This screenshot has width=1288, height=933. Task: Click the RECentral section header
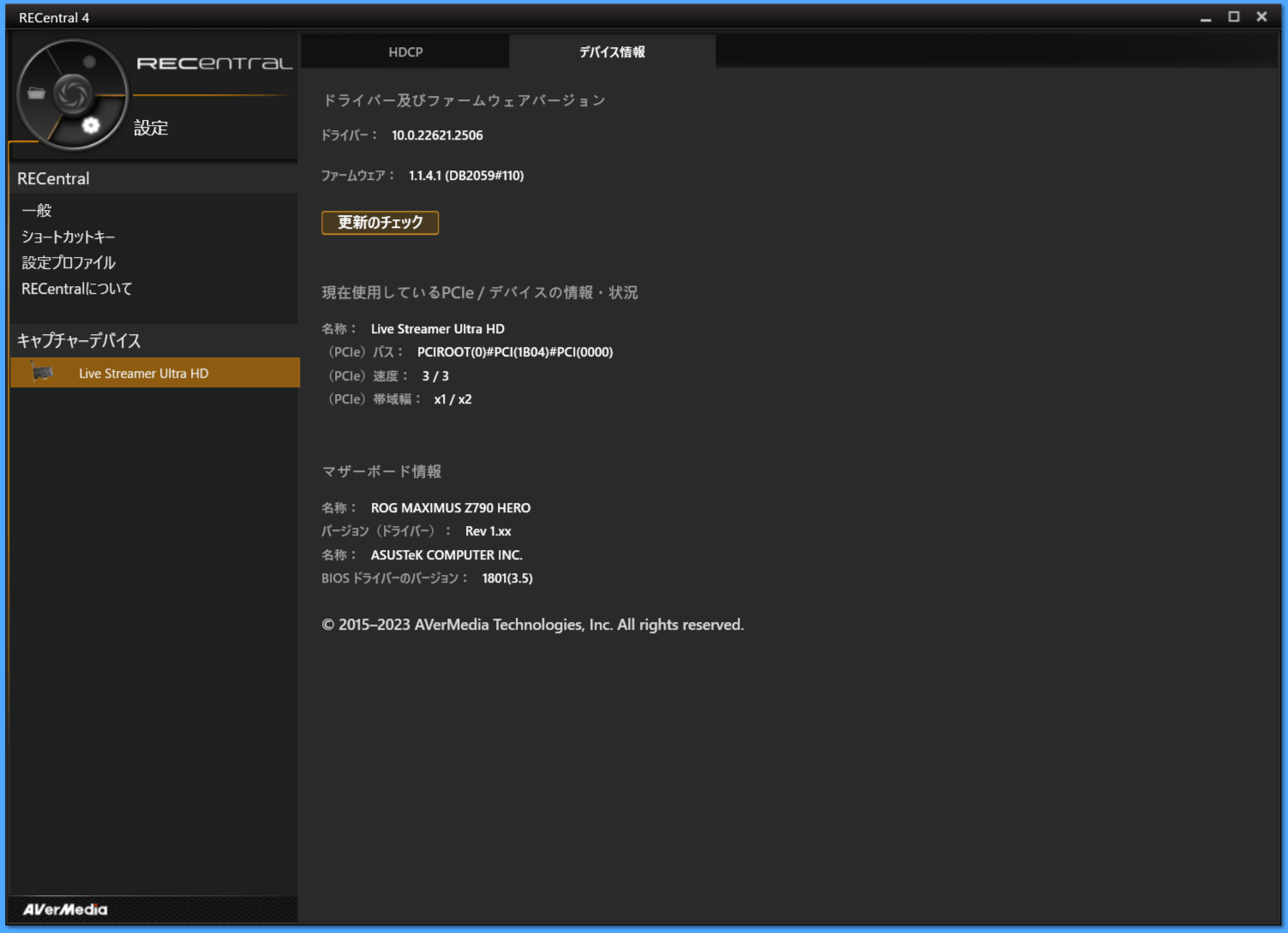tap(53, 178)
